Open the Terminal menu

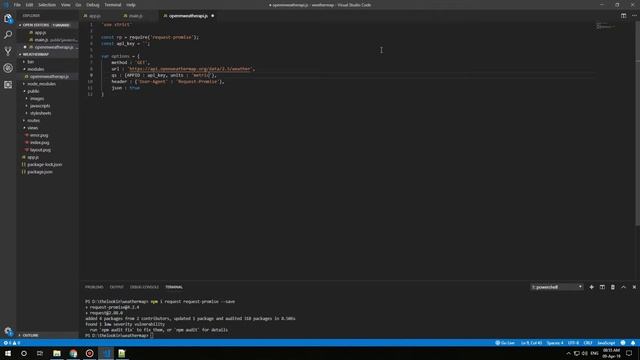coord(113,5)
